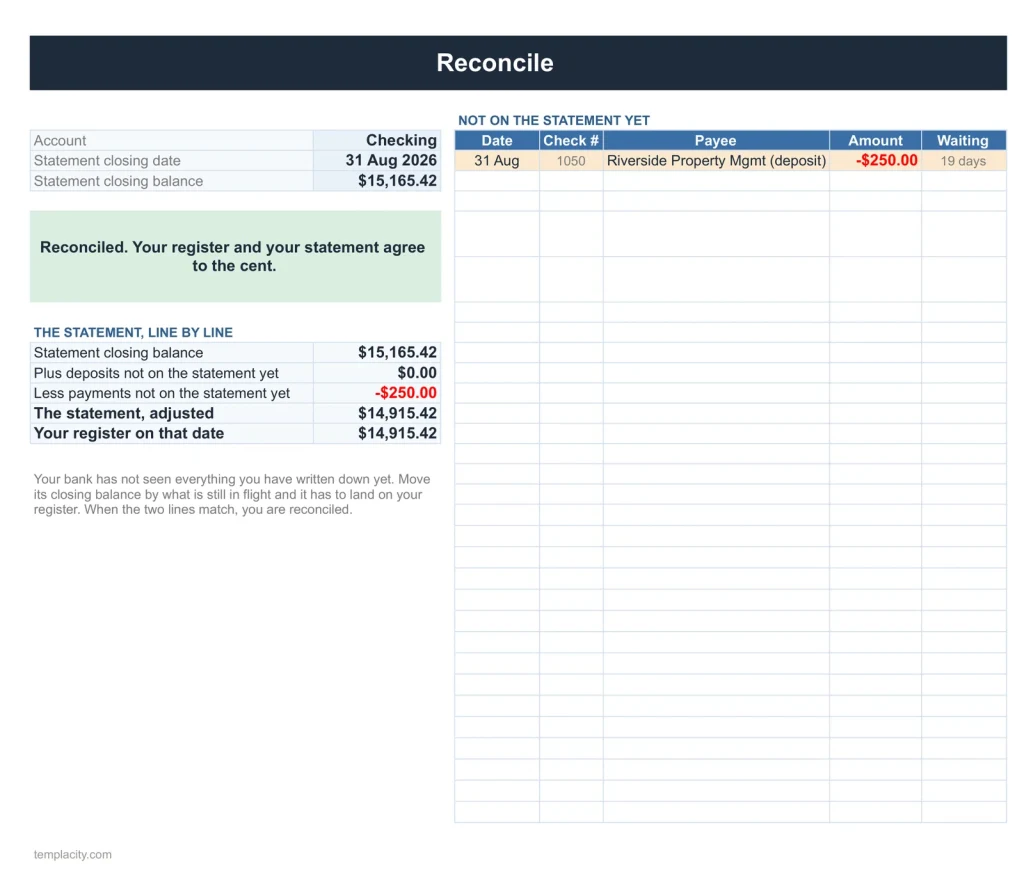Viewport: 1024px width, 882px height.
Task: Select the register $14,915.42 value
Action: click(377, 433)
